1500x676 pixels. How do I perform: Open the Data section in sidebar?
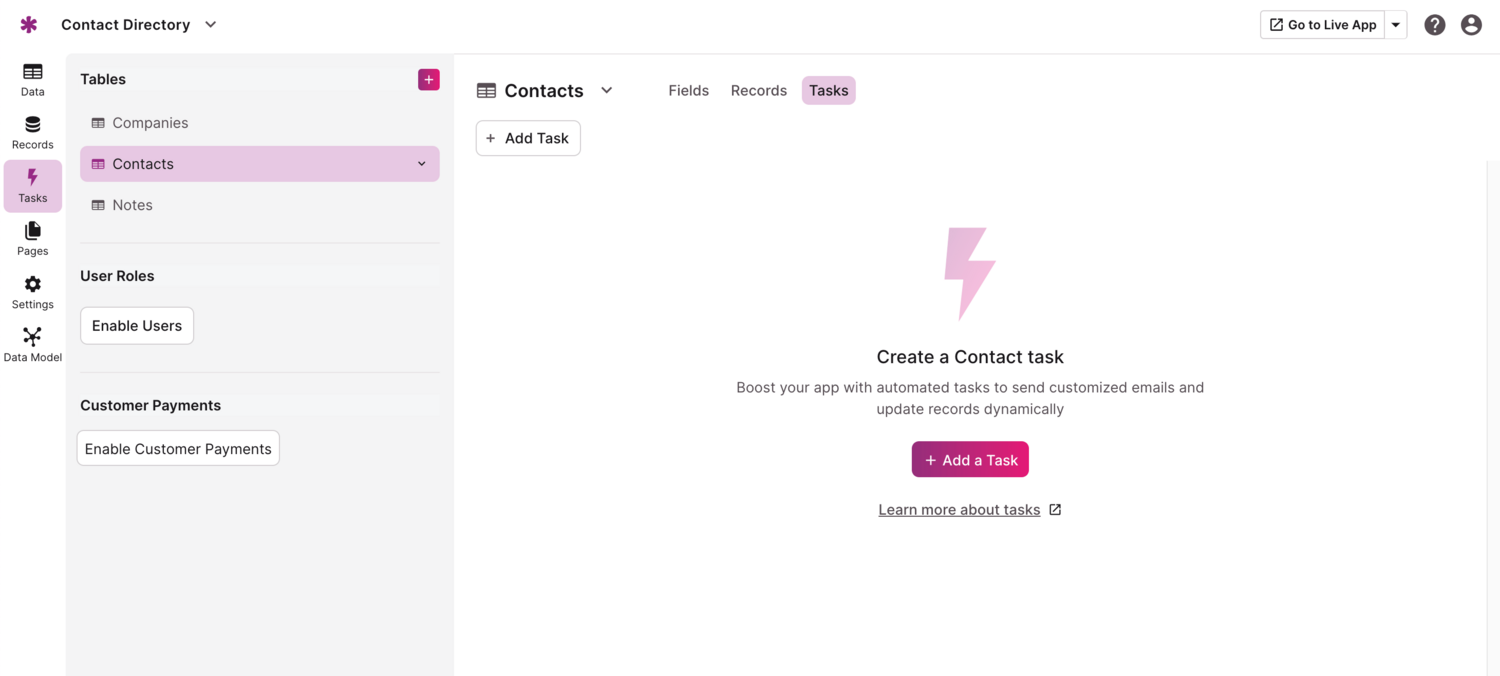pyautogui.click(x=33, y=80)
